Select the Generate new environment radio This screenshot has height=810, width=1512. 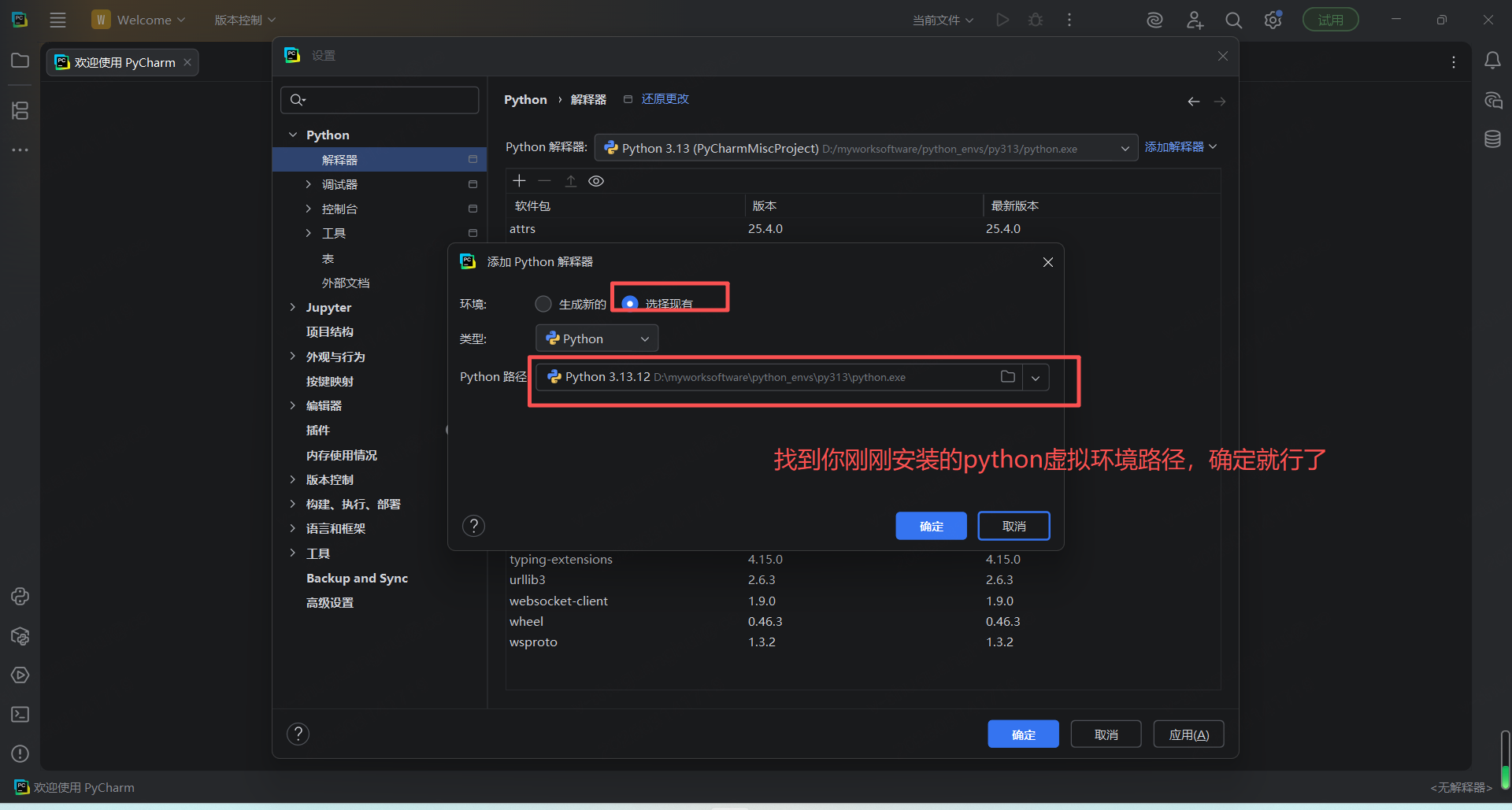[543, 304]
